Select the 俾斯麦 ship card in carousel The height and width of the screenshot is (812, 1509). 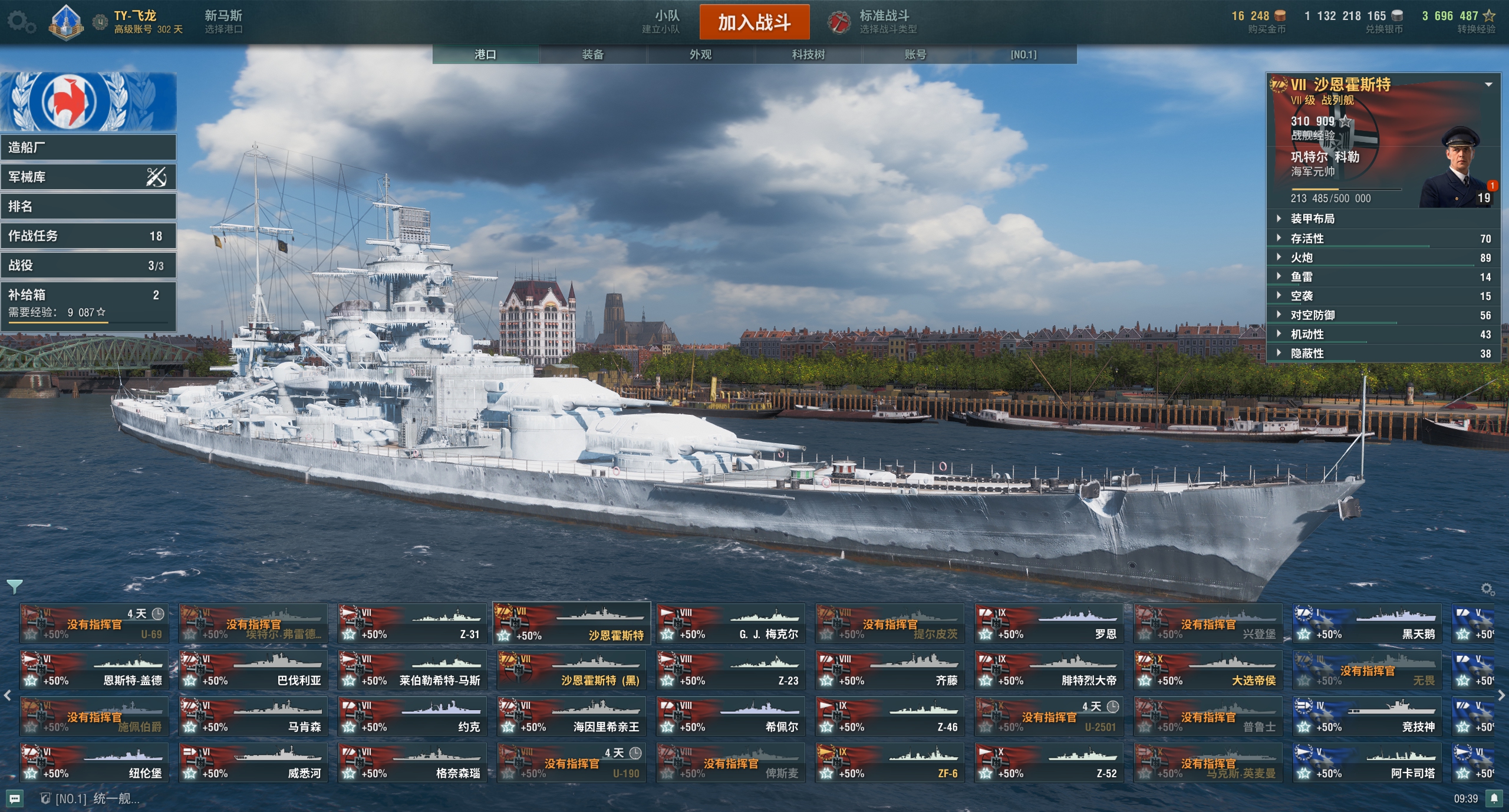(731, 763)
